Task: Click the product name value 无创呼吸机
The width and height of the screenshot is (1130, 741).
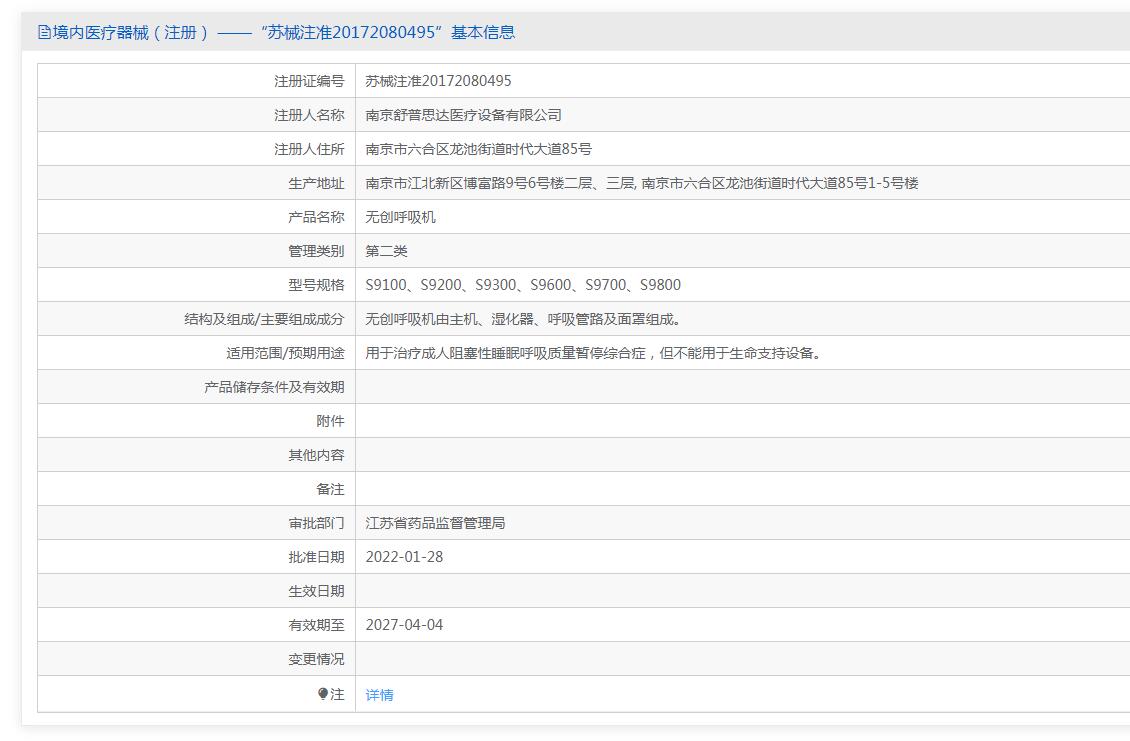Action: tap(400, 217)
